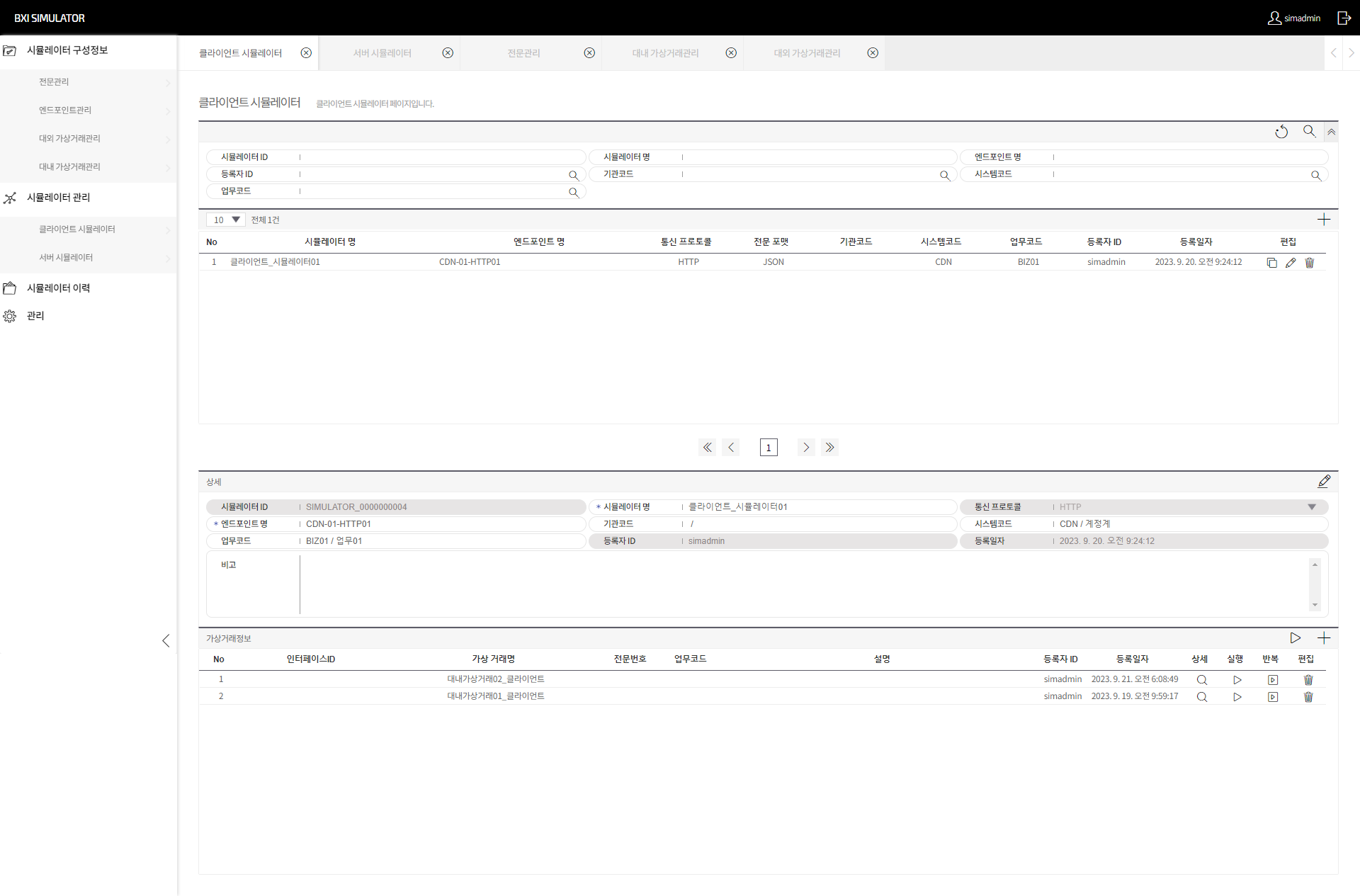Close the 대외 가상거래관리 tab
1360x896 pixels.
(x=873, y=53)
